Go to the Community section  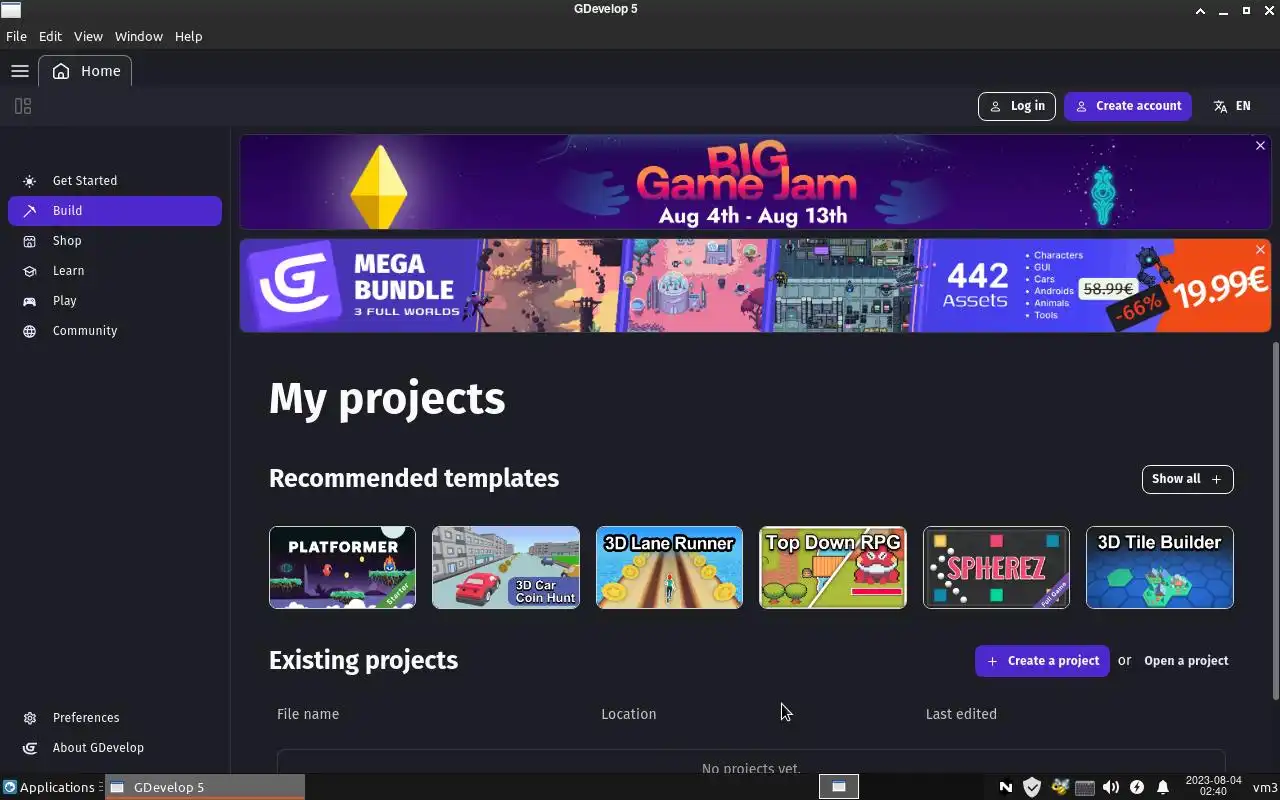point(115,331)
